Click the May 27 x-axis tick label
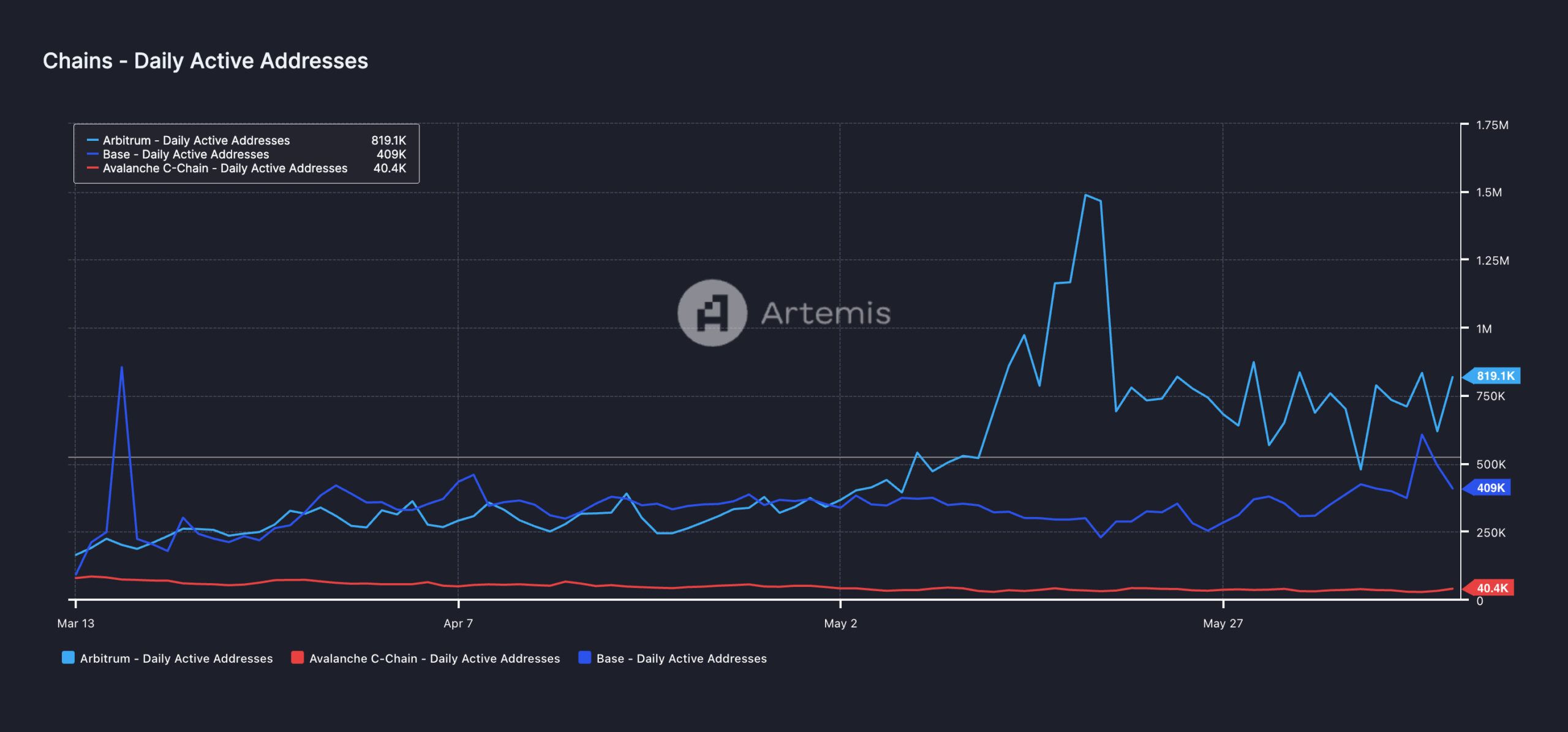The image size is (1568, 732). pos(1223,624)
